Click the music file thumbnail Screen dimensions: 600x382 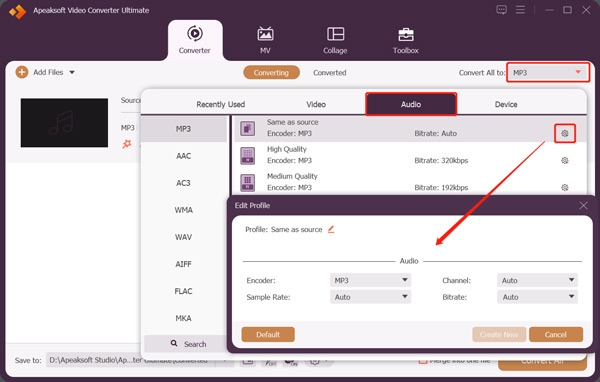[x=64, y=122]
